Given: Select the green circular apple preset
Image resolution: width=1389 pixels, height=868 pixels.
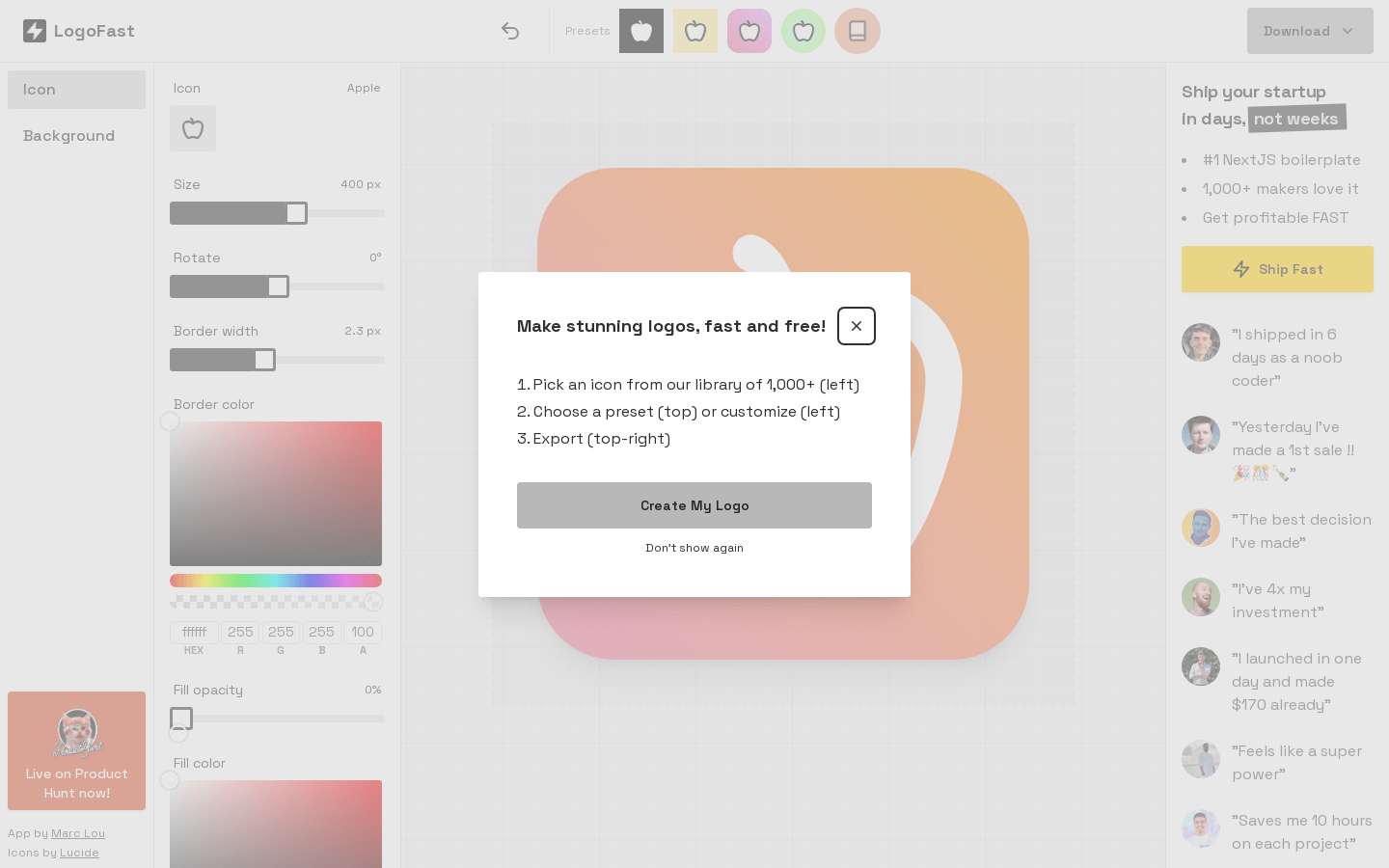Looking at the screenshot, I should click(803, 31).
